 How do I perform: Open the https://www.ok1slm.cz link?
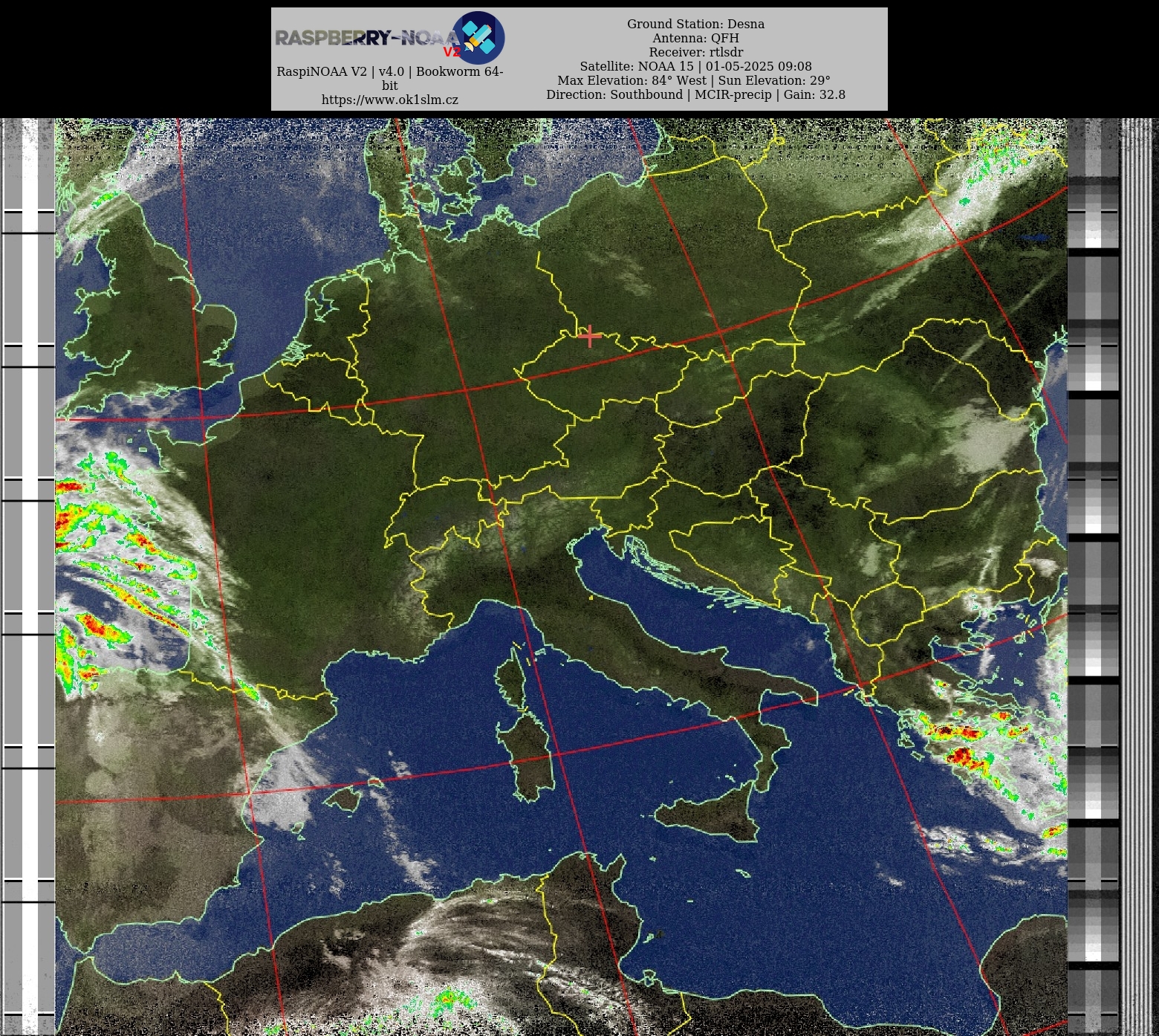coord(390,100)
